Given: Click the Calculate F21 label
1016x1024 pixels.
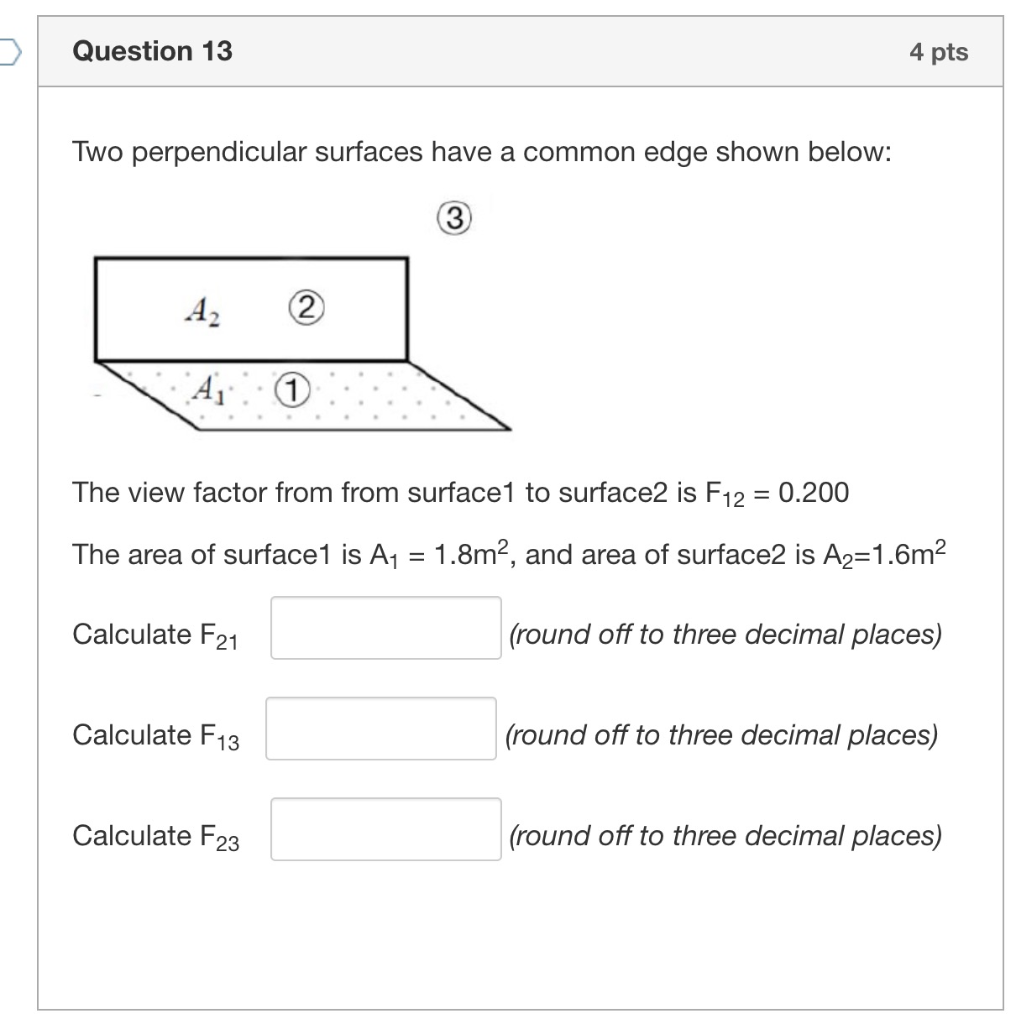Looking at the screenshot, I should click(x=155, y=635).
